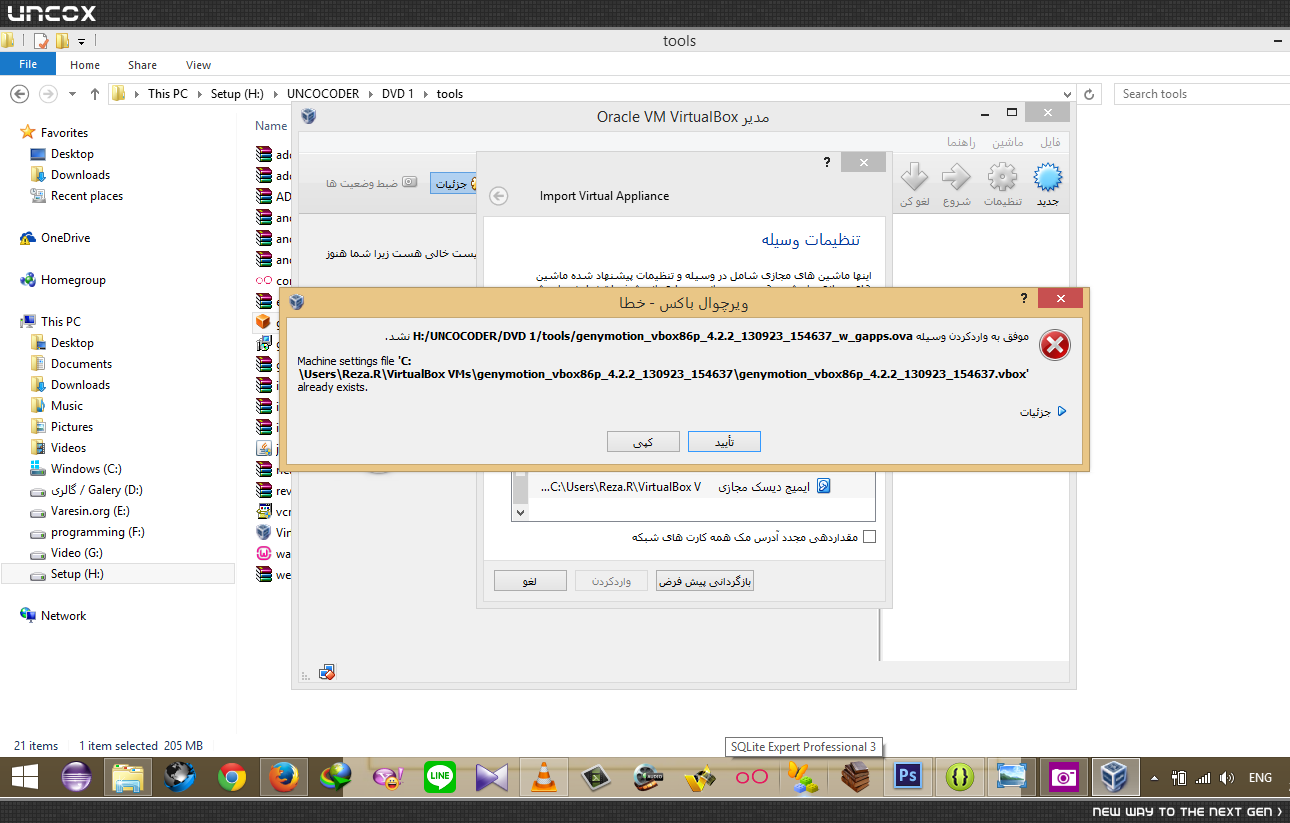1290x823 pixels.
Task: Open the Machine (ماشین) menu in VirtualBox
Action: pyautogui.click(x=1008, y=142)
